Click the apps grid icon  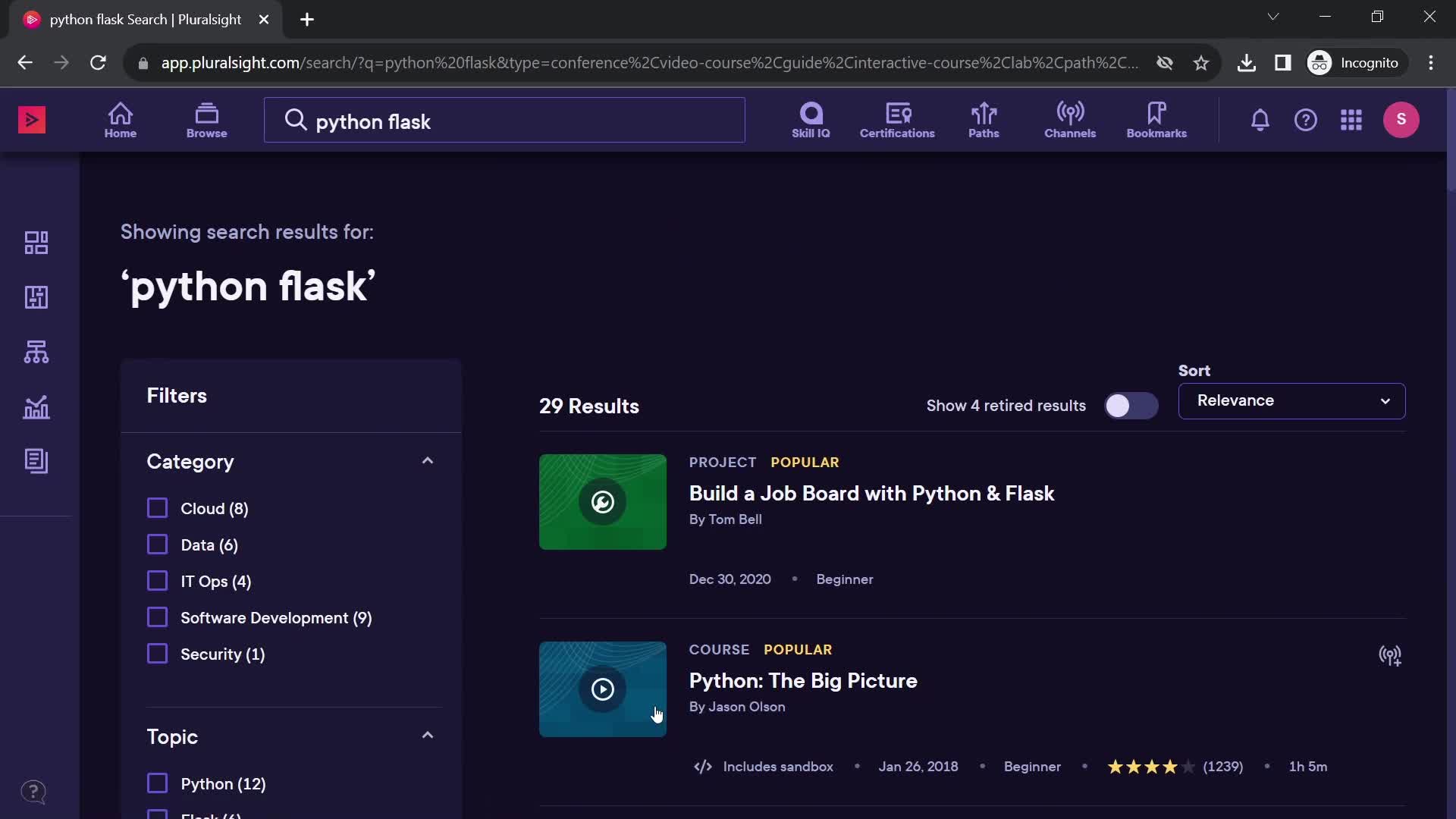pyautogui.click(x=1351, y=119)
